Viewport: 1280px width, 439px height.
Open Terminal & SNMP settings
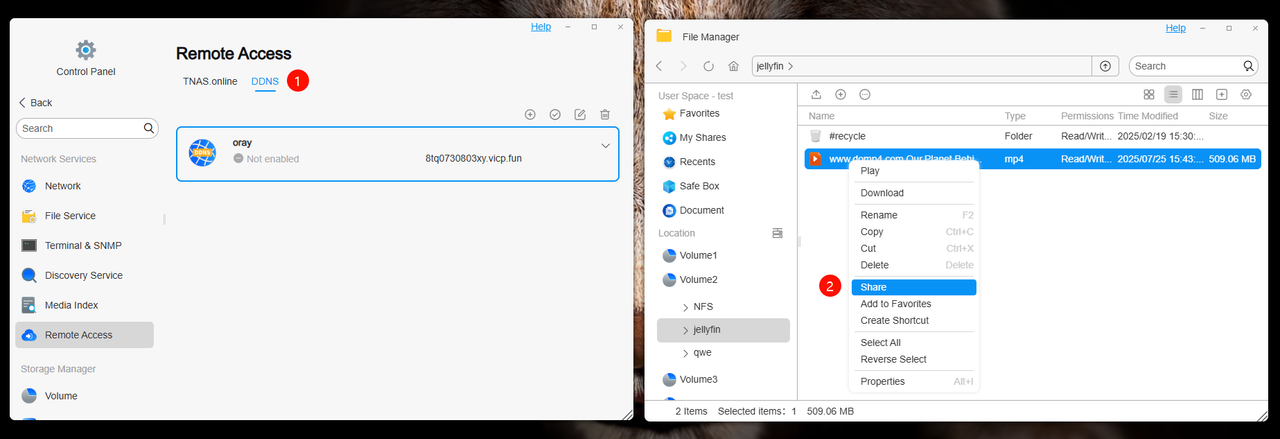85,245
